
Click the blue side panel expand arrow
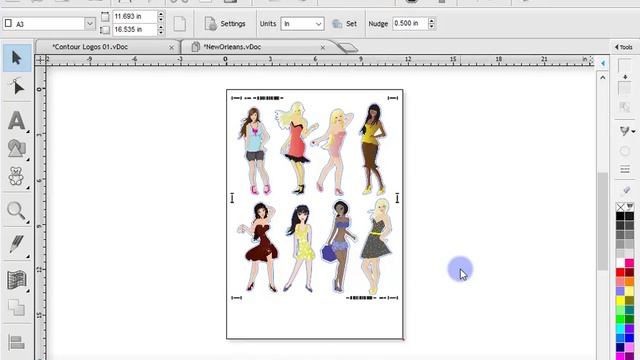603,64
